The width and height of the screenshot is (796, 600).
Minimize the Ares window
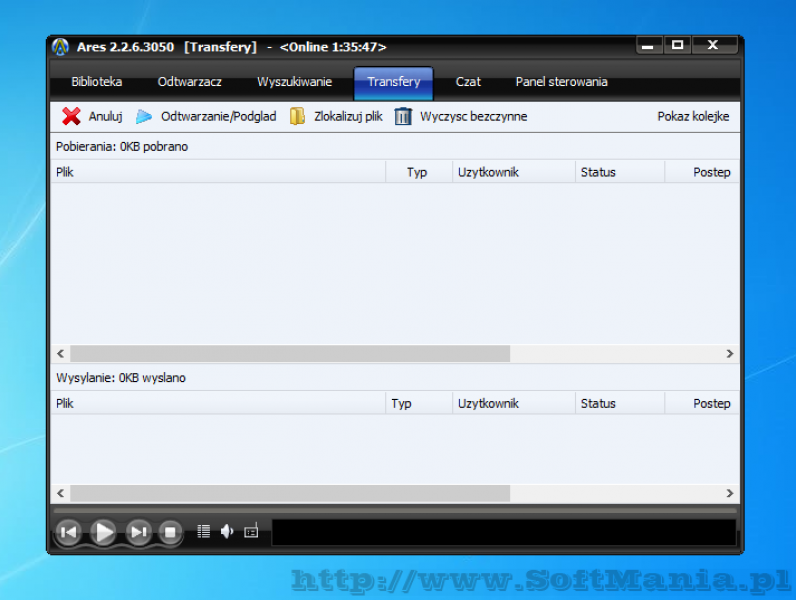click(648, 45)
